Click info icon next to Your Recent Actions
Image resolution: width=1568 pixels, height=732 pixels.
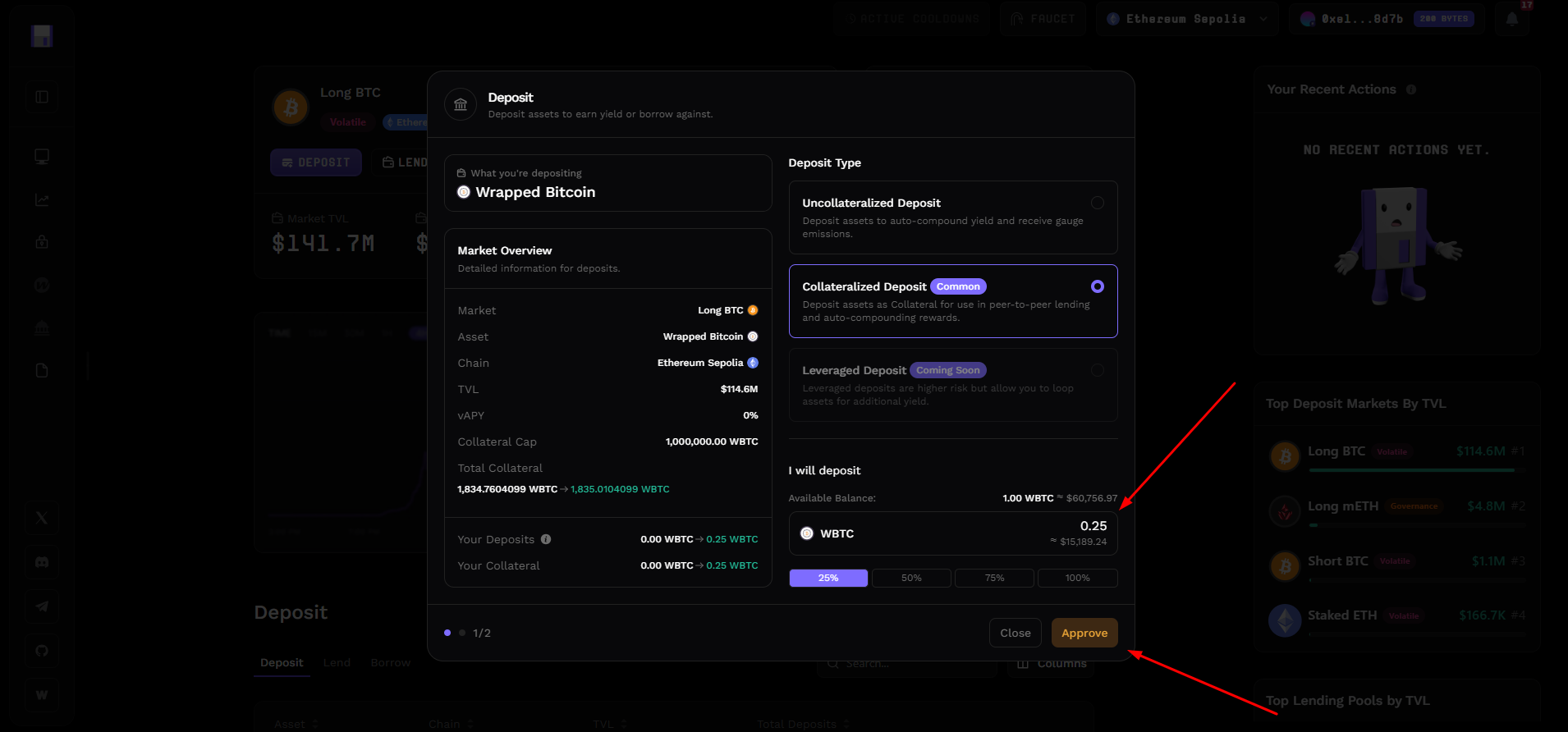coord(1411,89)
